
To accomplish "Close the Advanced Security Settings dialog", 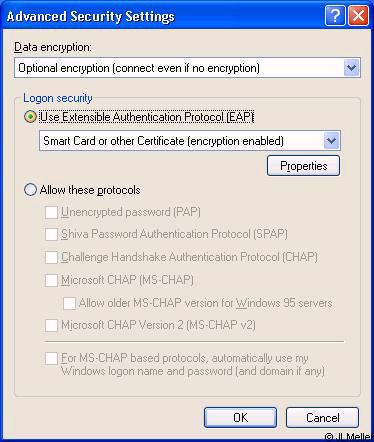I will coord(358,16).
